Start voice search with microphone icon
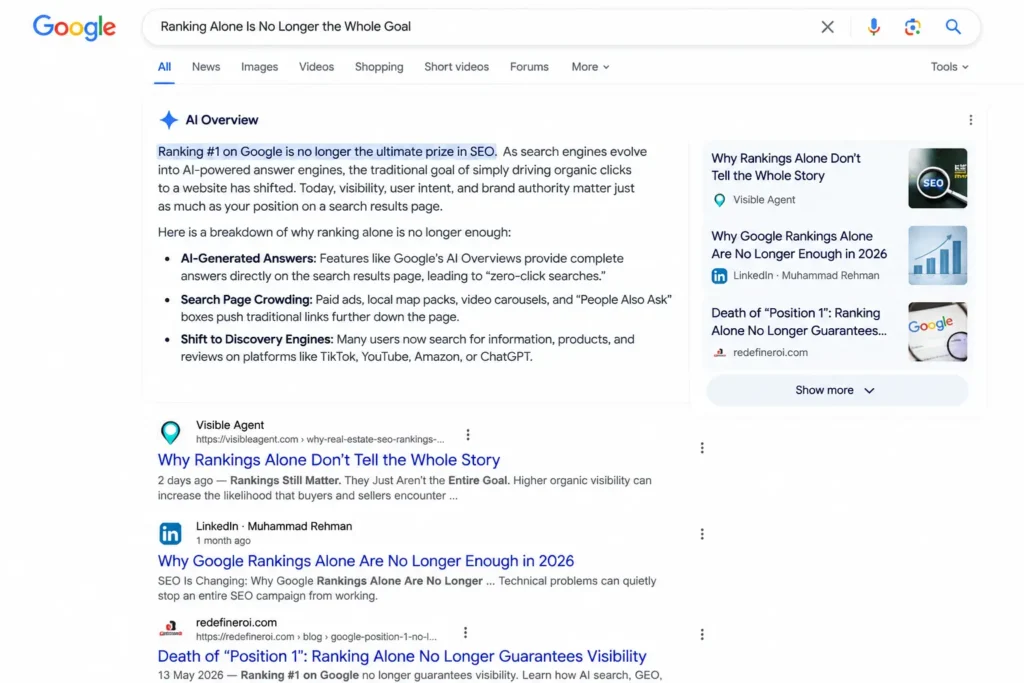The height and width of the screenshot is (683, 1024). 873,27
